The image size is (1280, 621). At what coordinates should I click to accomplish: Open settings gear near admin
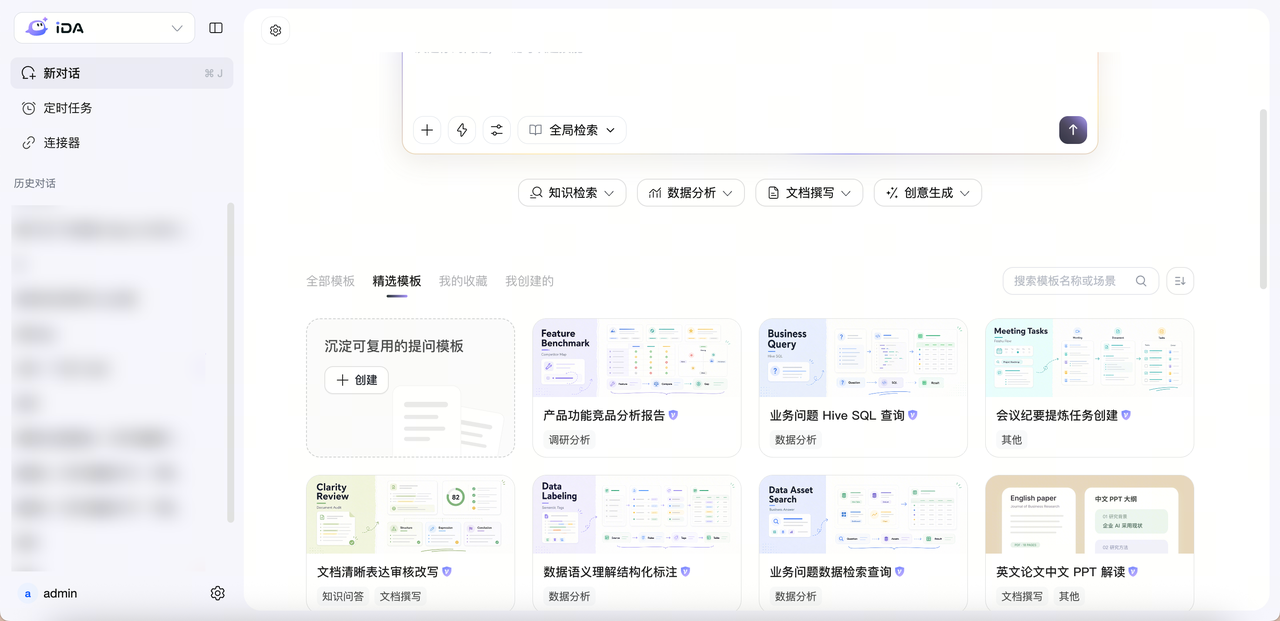(x=218, y=593)
